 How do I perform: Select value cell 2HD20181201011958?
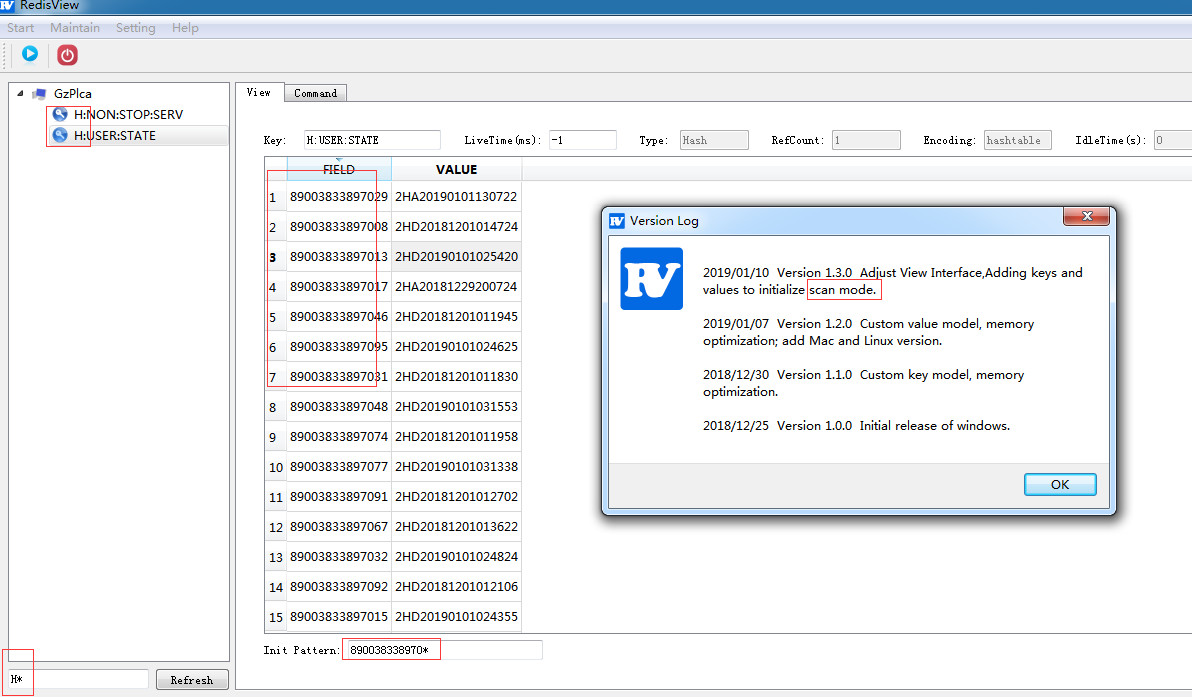tap(456, 436)
